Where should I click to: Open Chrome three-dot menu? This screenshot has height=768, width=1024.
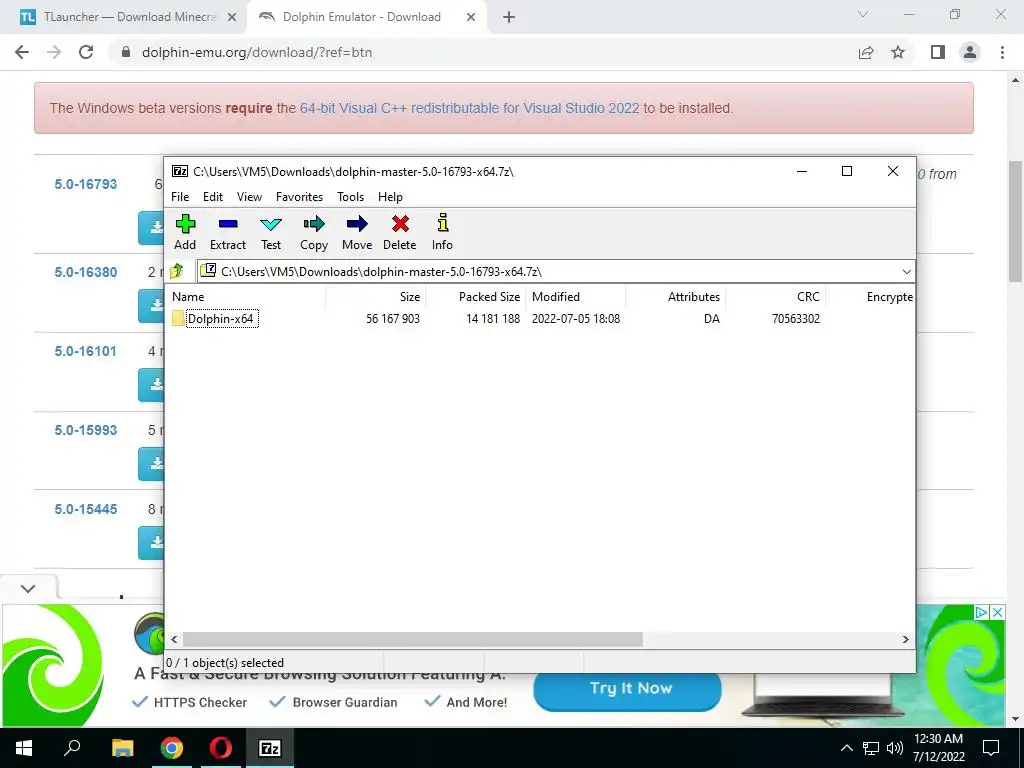[1002, 52]
